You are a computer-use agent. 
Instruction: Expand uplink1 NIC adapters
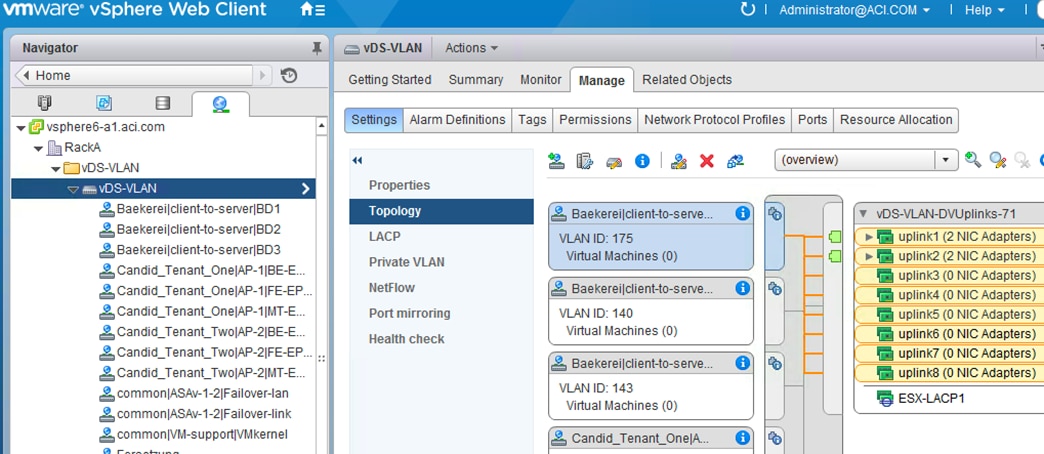[x=869, y=236]
